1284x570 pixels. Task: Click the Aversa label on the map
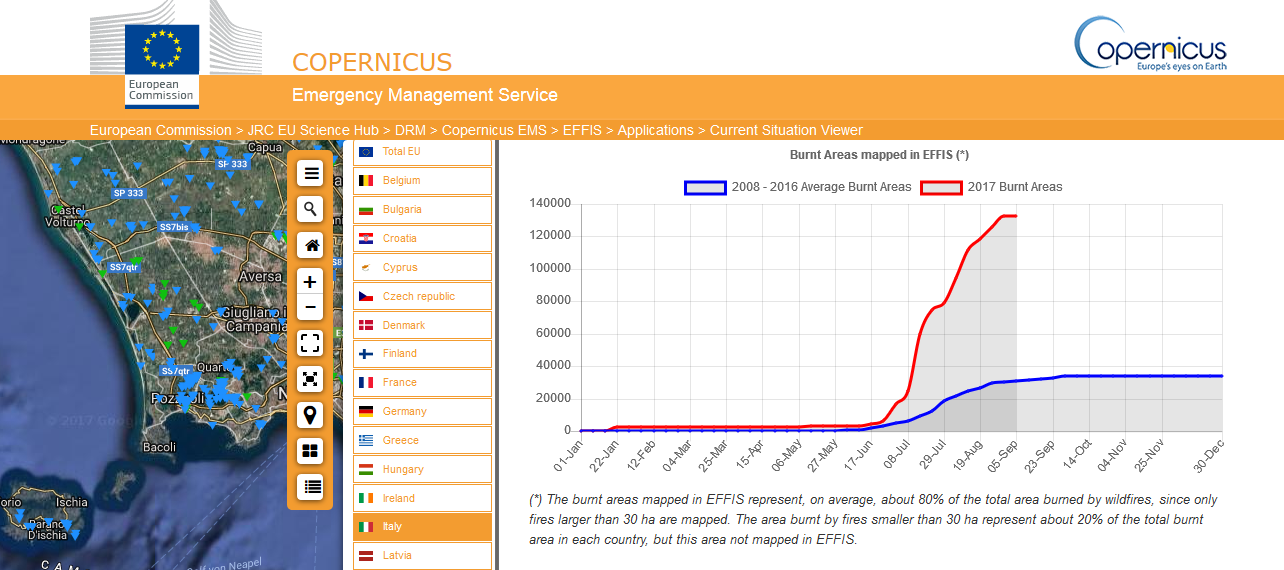click(260, 276)
